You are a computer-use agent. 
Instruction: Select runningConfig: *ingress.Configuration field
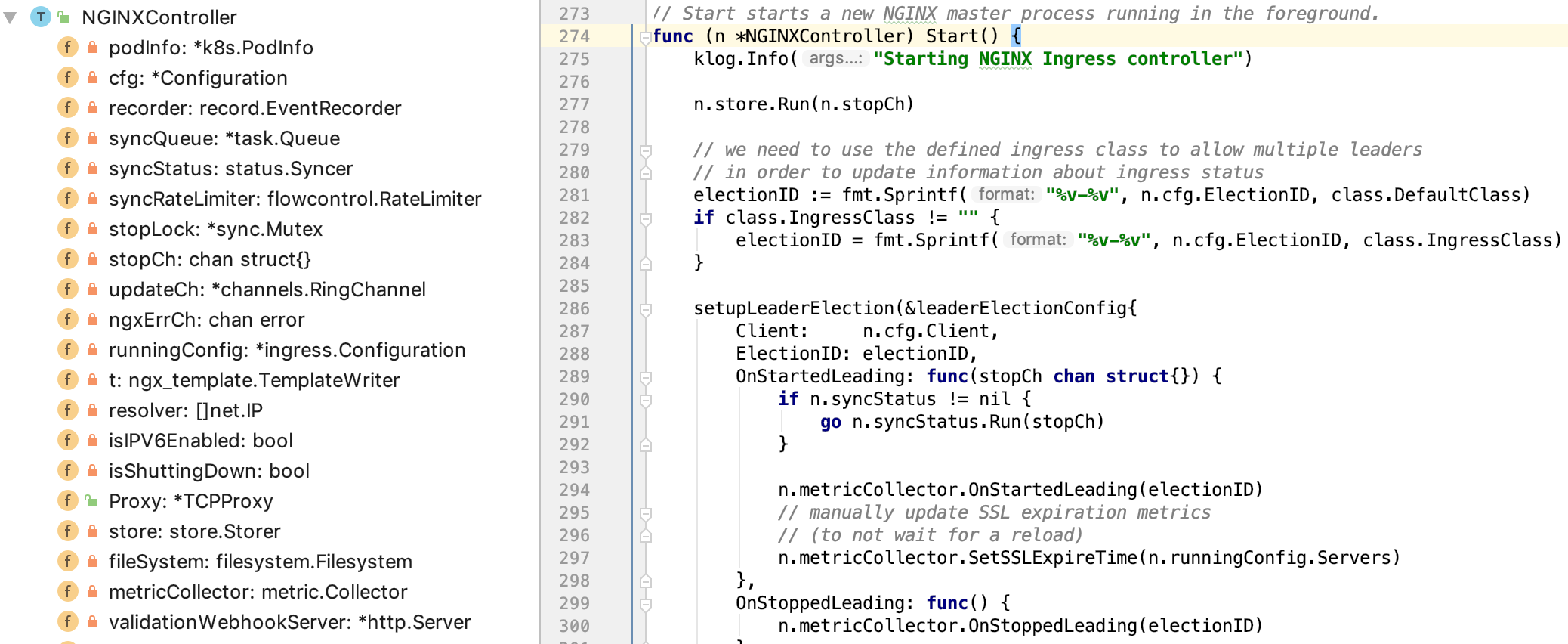(287, 350)
